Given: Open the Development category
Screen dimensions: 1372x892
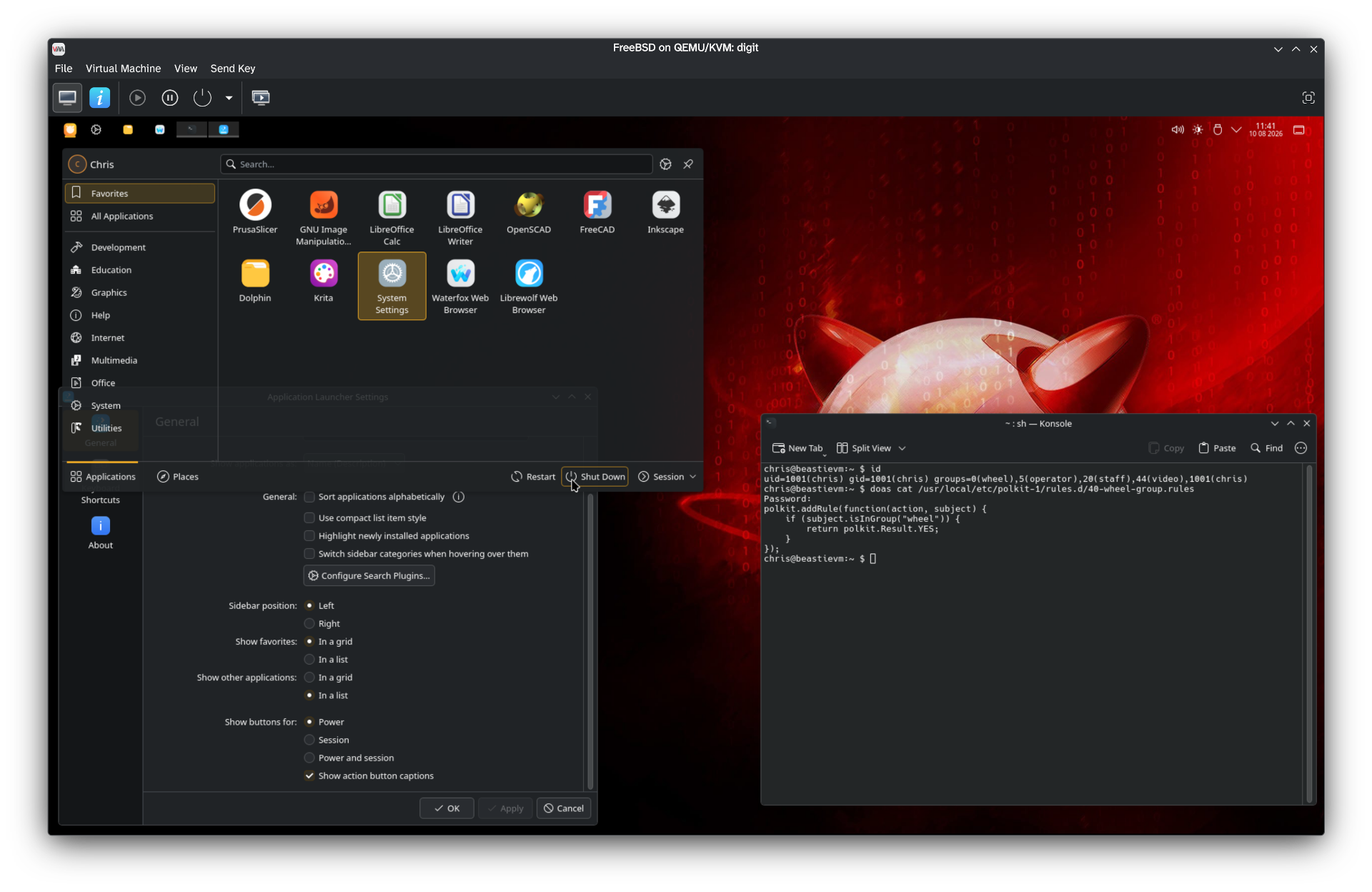Looking at the screenshot, I should pyautogui.click(x=140, y=247).
